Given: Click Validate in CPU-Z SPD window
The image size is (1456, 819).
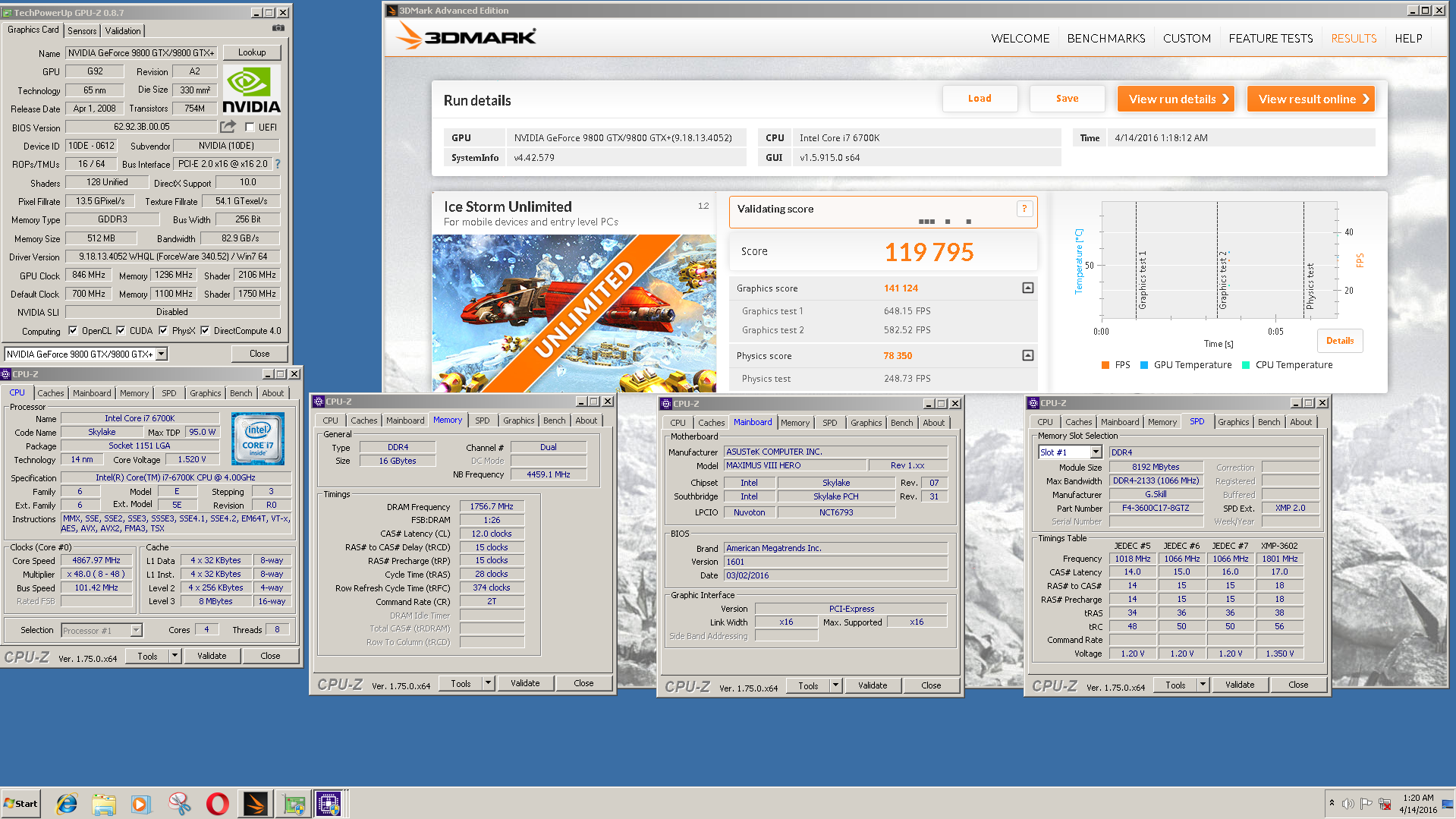Looking at the screenshot, I should [x=1240, y=685].
